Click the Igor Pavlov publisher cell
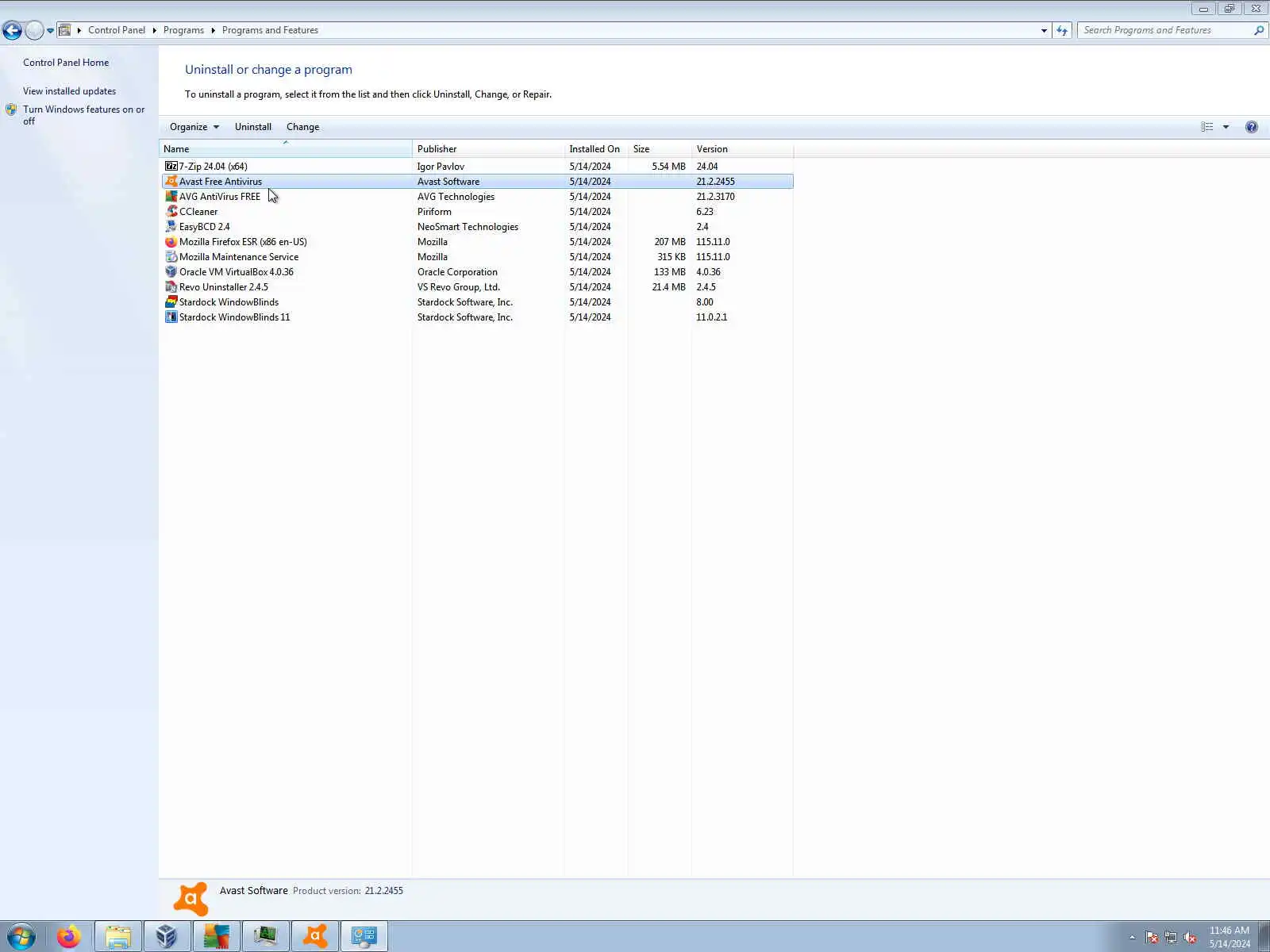Screen dimensions: 1270x952 [x=441, y=167]
